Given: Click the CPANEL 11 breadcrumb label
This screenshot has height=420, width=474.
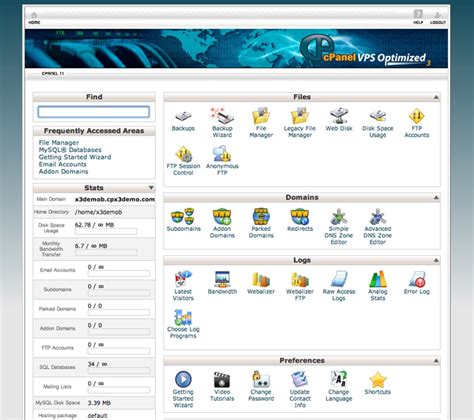Looking at the screenshot, I should 53,73.
